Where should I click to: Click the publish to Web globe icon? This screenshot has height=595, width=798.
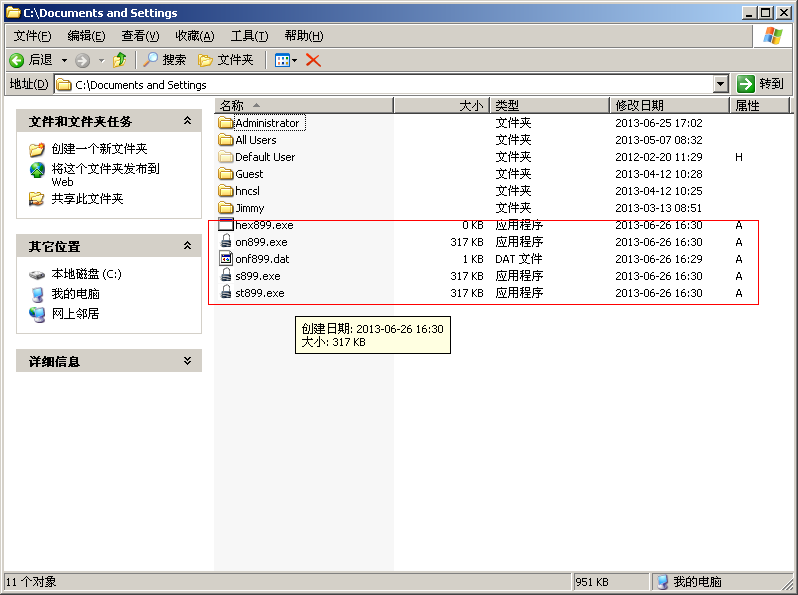37,170
